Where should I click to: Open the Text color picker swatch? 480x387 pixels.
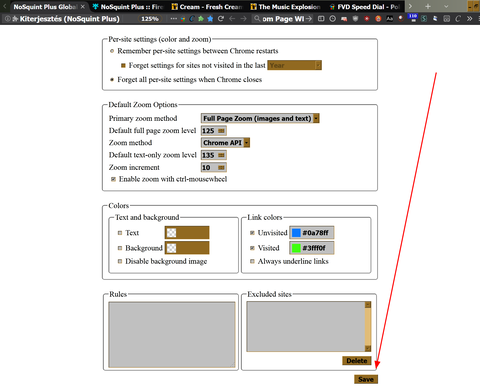pyautogui.click(x=187, y=233)
